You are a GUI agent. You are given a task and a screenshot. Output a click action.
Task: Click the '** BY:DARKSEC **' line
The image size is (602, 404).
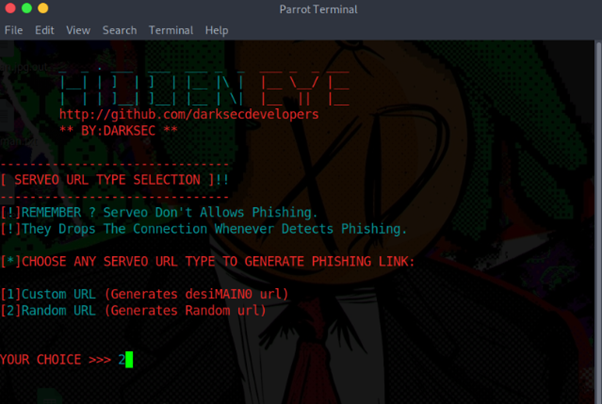(x=118, y=131)
